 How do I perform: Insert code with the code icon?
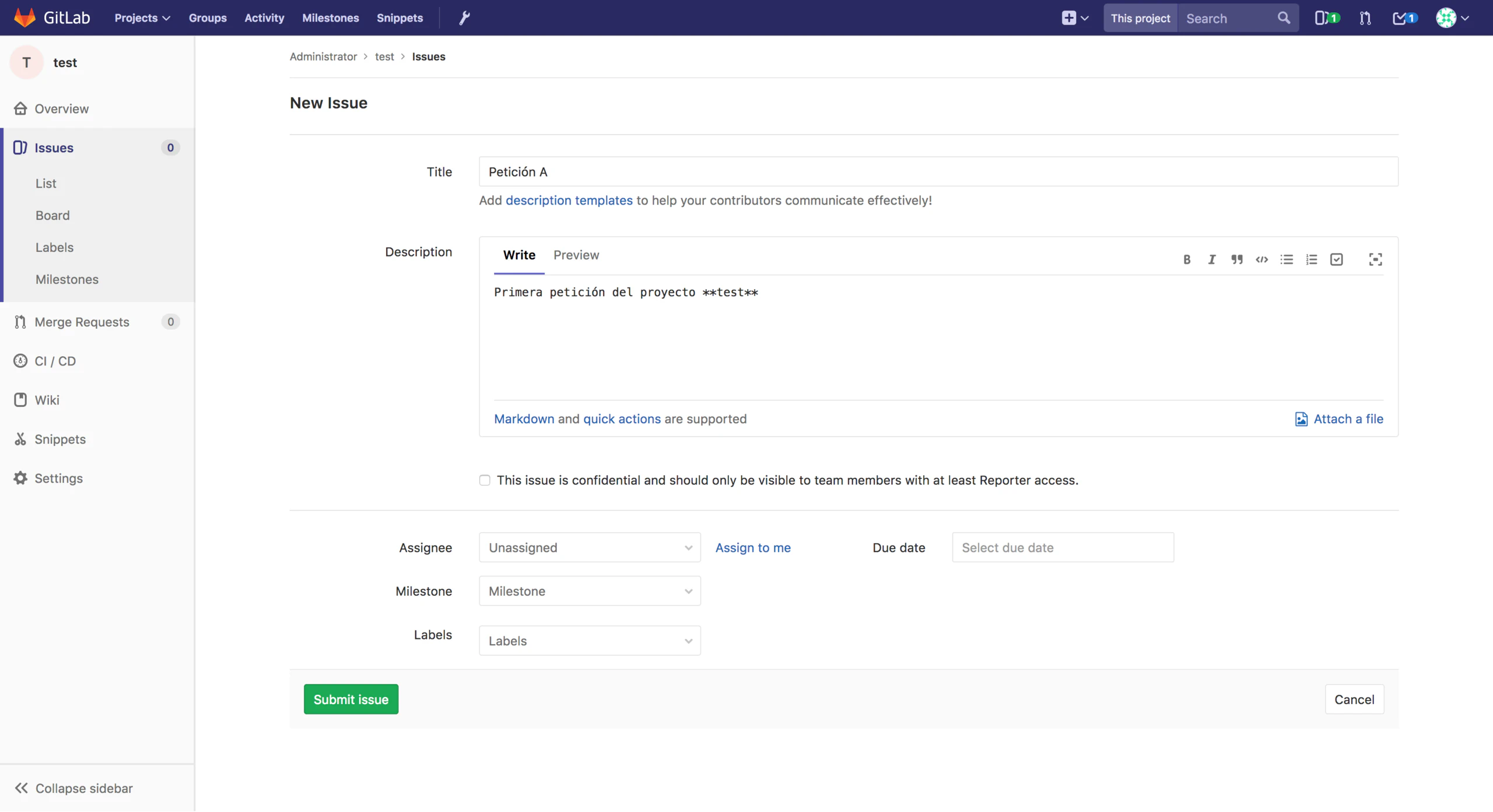coord(1261,260)
